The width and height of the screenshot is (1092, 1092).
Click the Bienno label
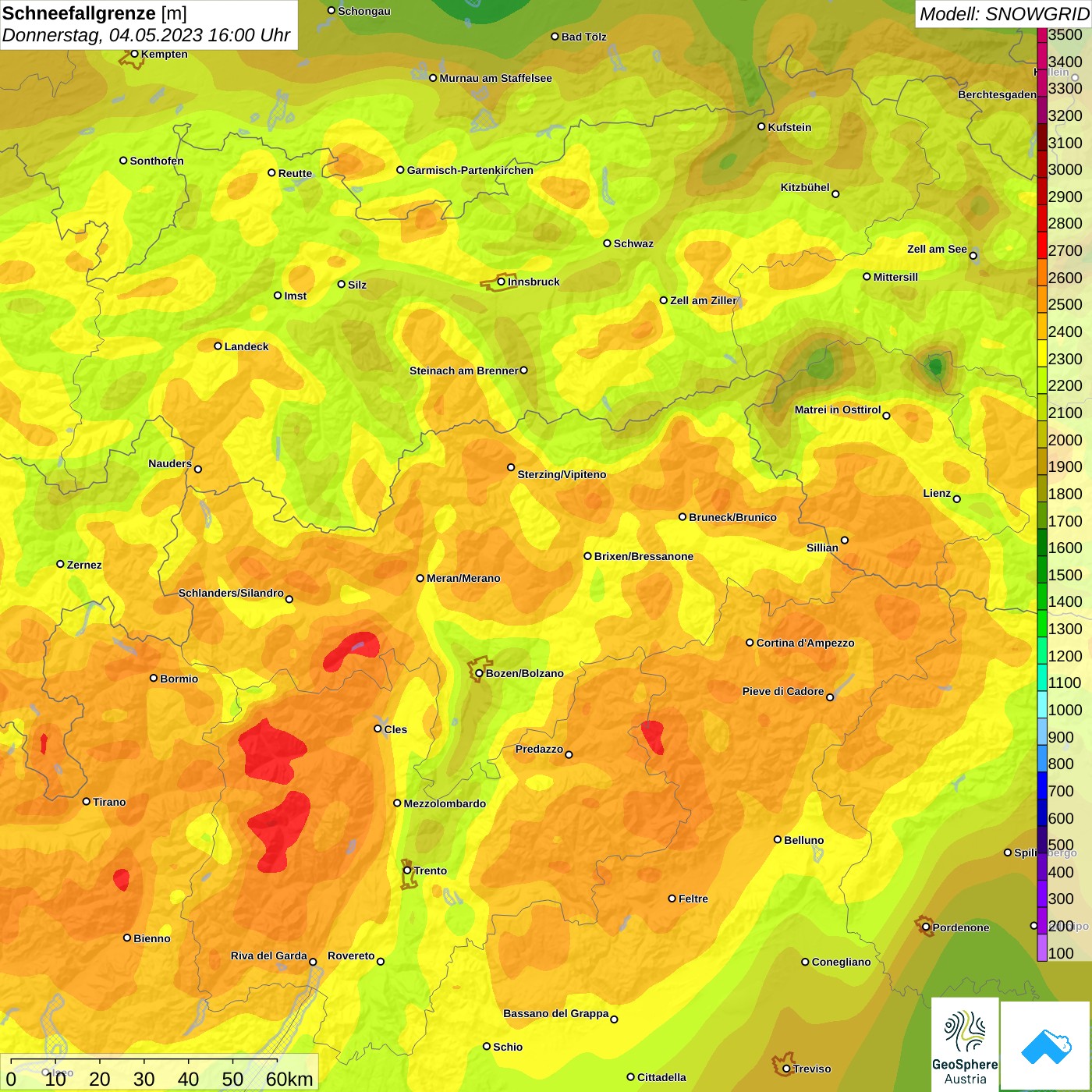151,938
